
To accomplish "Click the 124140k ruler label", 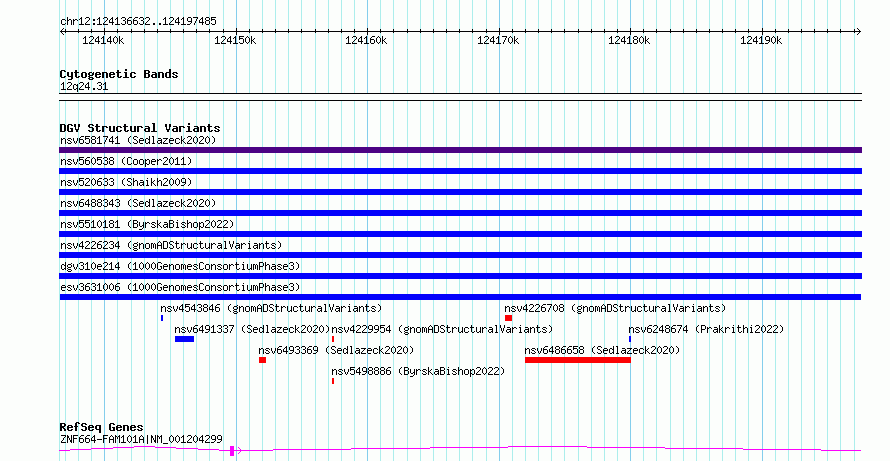I will tap(103, 40).
